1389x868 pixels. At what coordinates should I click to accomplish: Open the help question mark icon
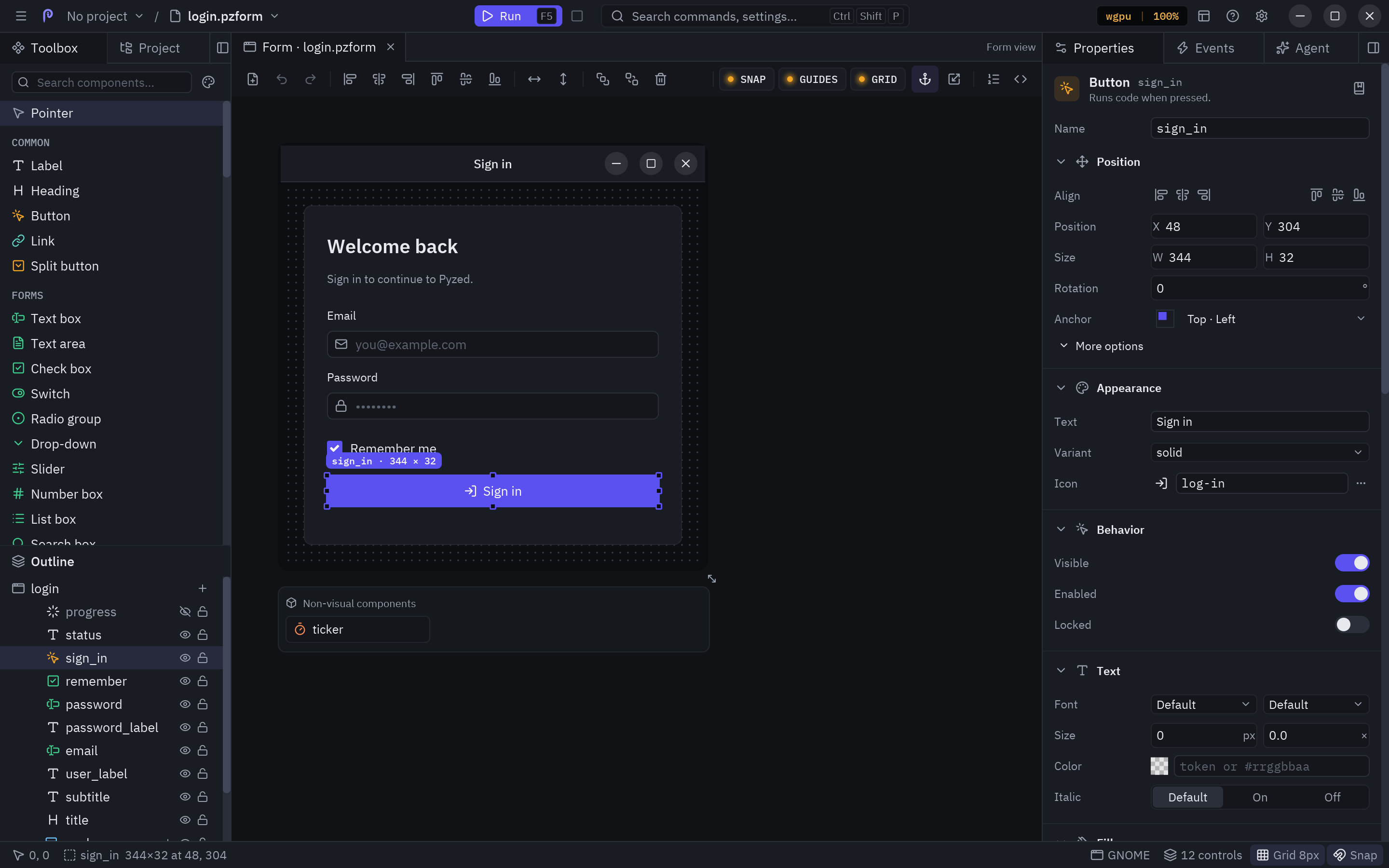[x=1232, y=16]
